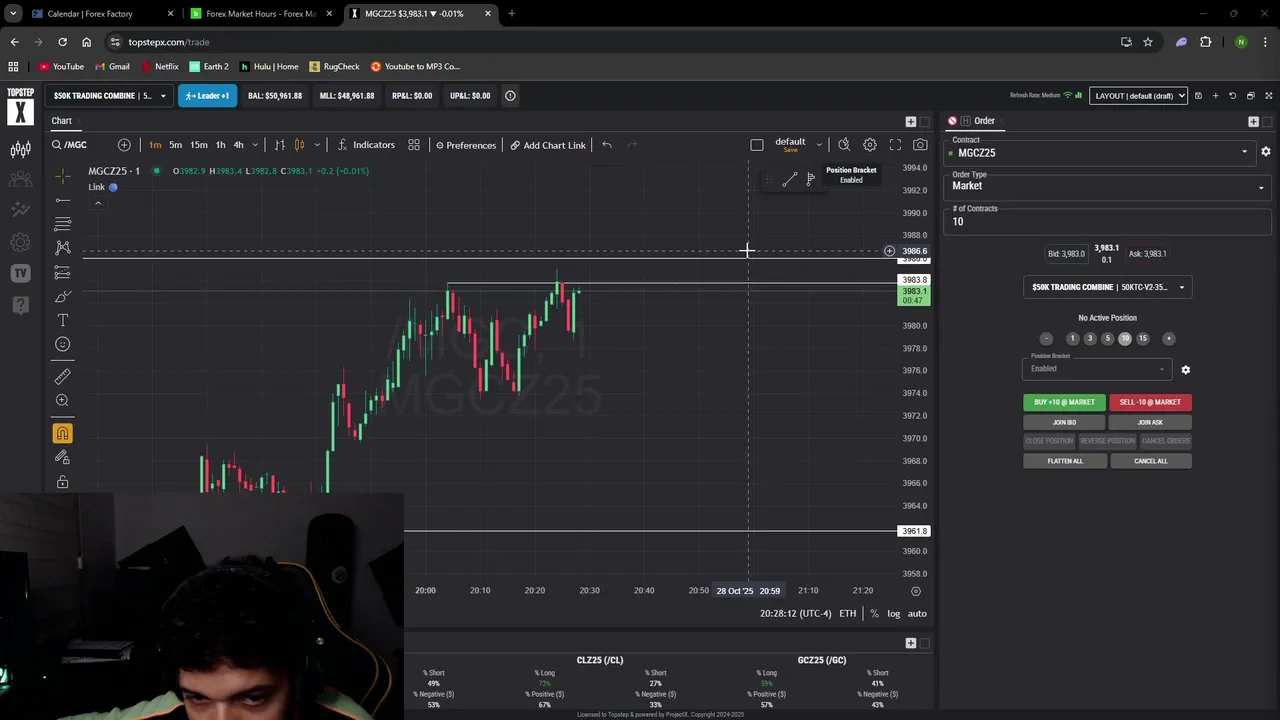Open indicator templates grid icon
The width and height of the screenshot is (1280, 720).
pos(414,145)
